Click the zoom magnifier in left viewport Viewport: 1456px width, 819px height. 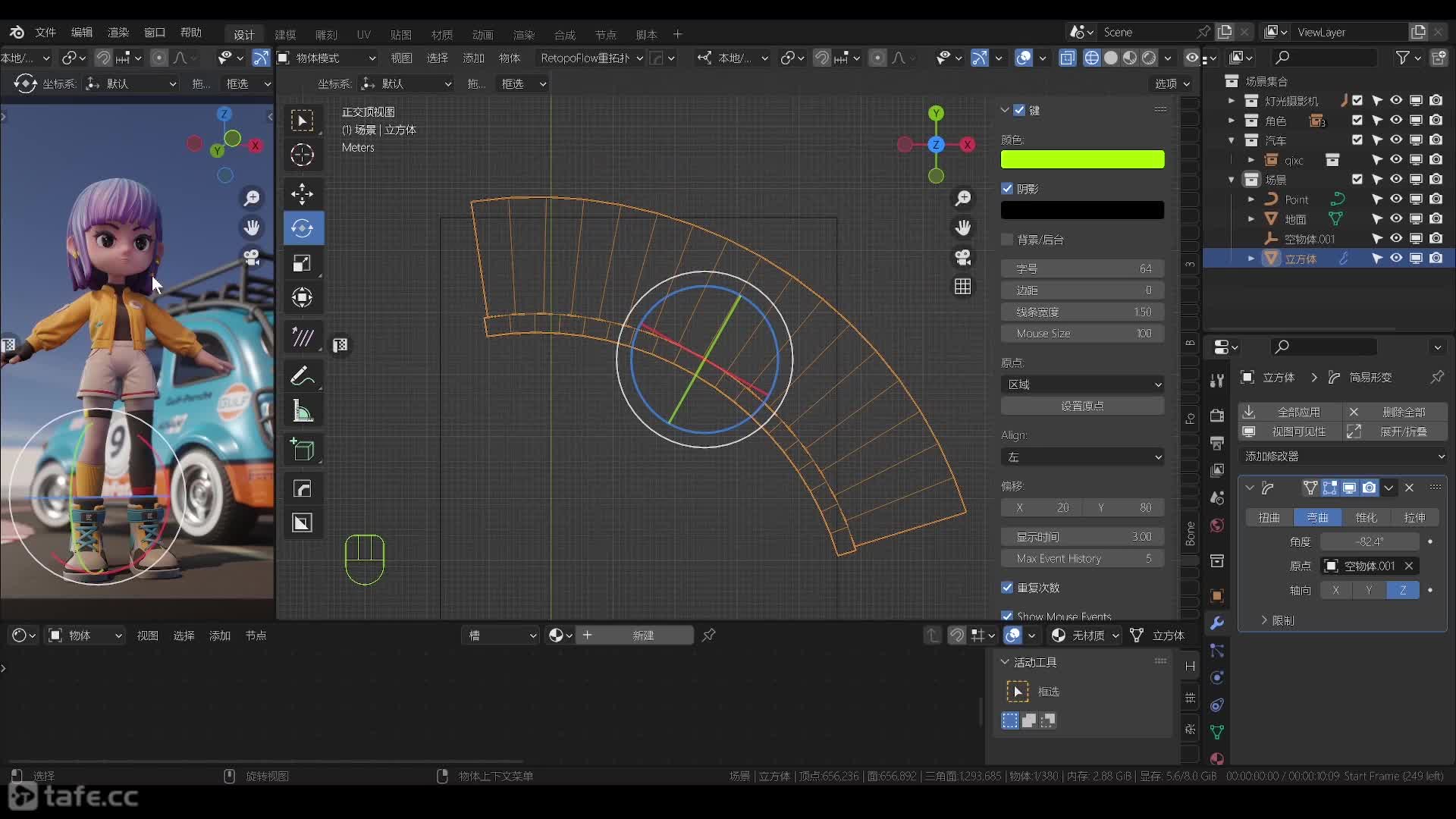tap(252, 198)
